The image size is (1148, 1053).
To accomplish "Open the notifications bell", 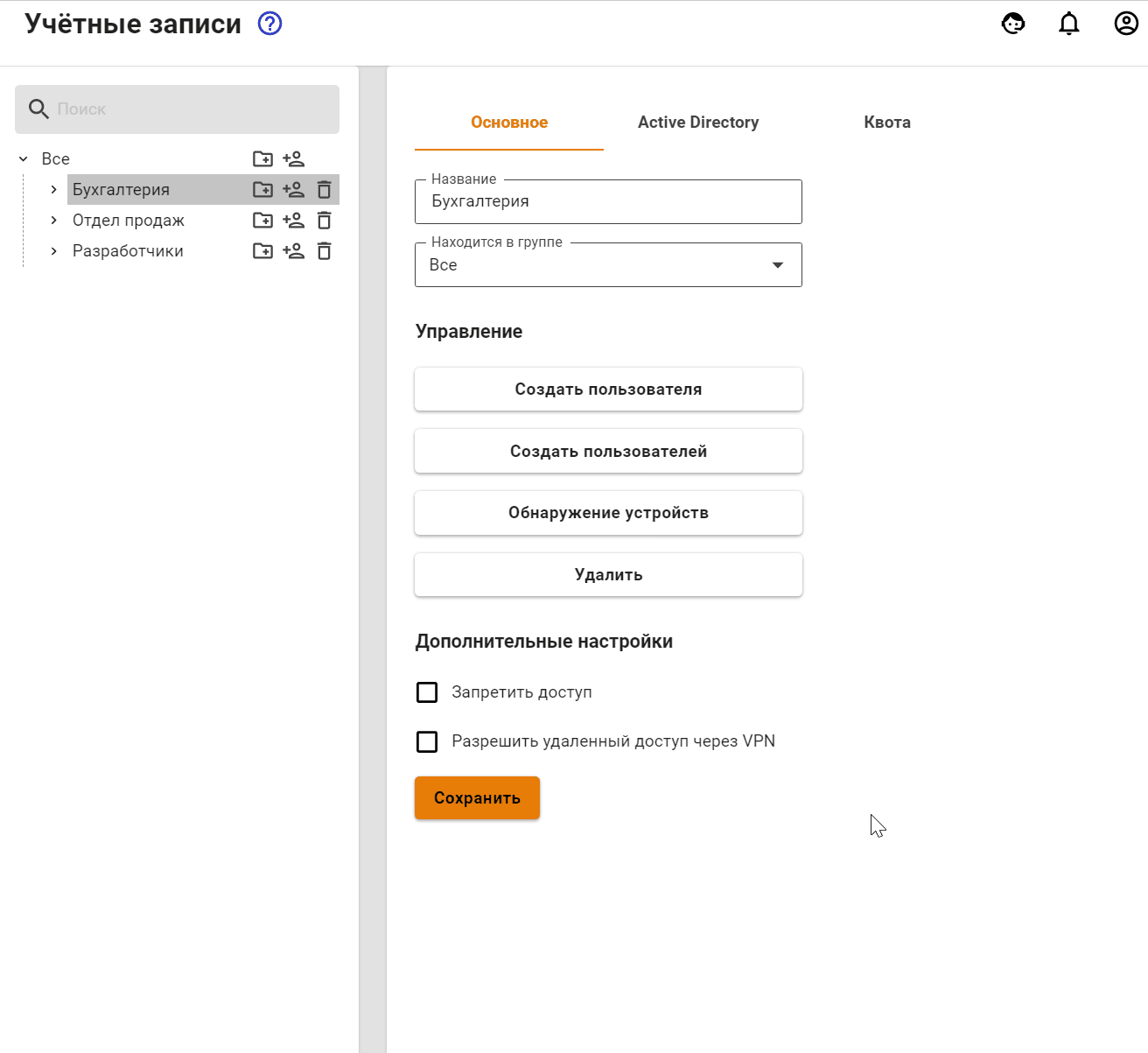I will [1069, 24].
